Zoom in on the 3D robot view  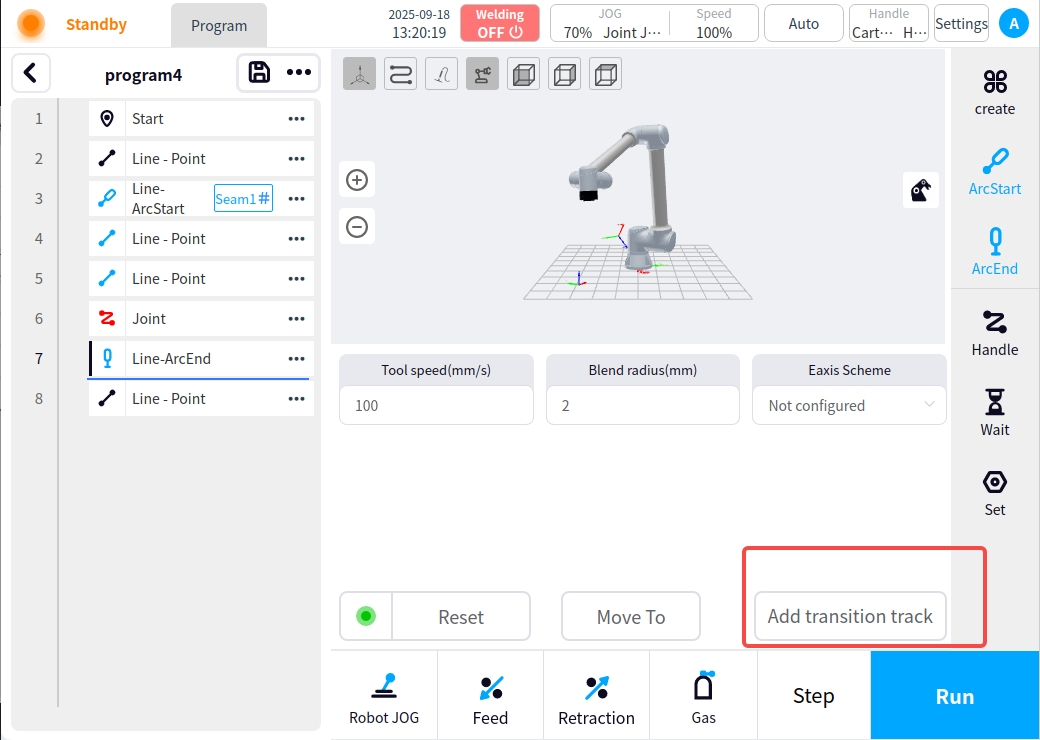tap(357, 180)
